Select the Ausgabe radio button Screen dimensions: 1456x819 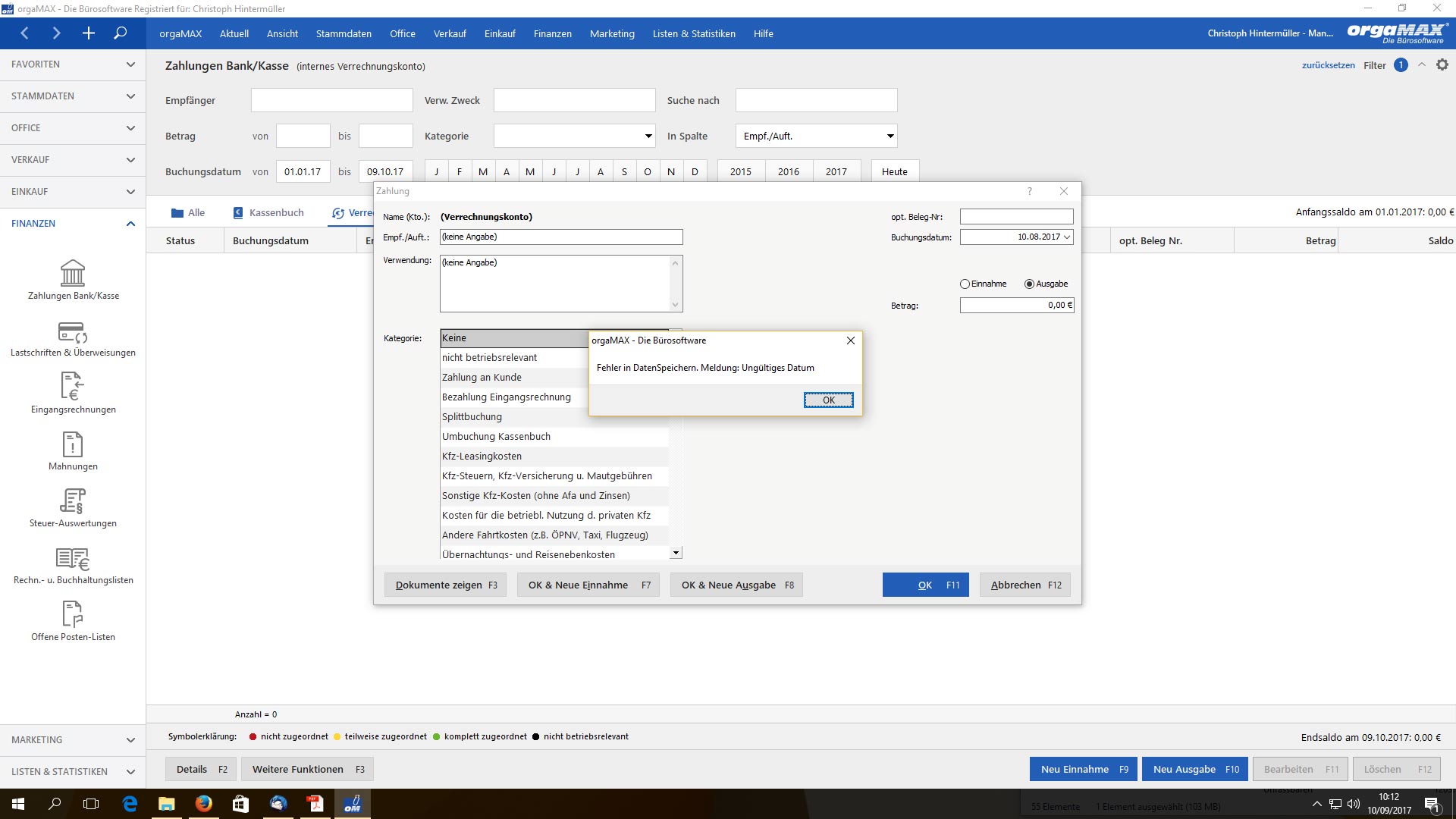[1029, 284]
